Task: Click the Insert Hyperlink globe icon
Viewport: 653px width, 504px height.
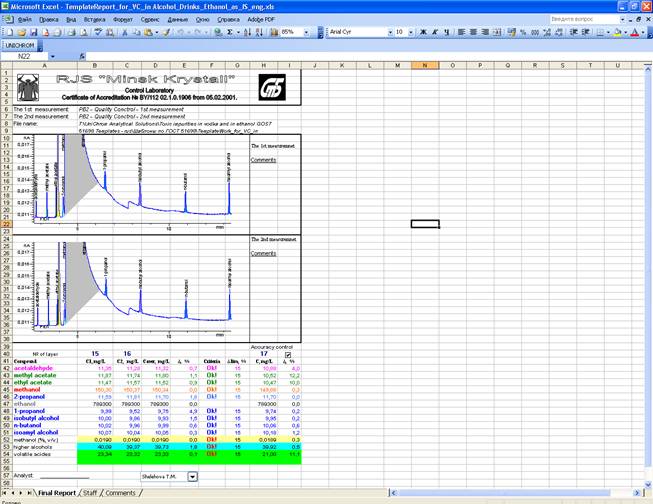Action: 217,32
